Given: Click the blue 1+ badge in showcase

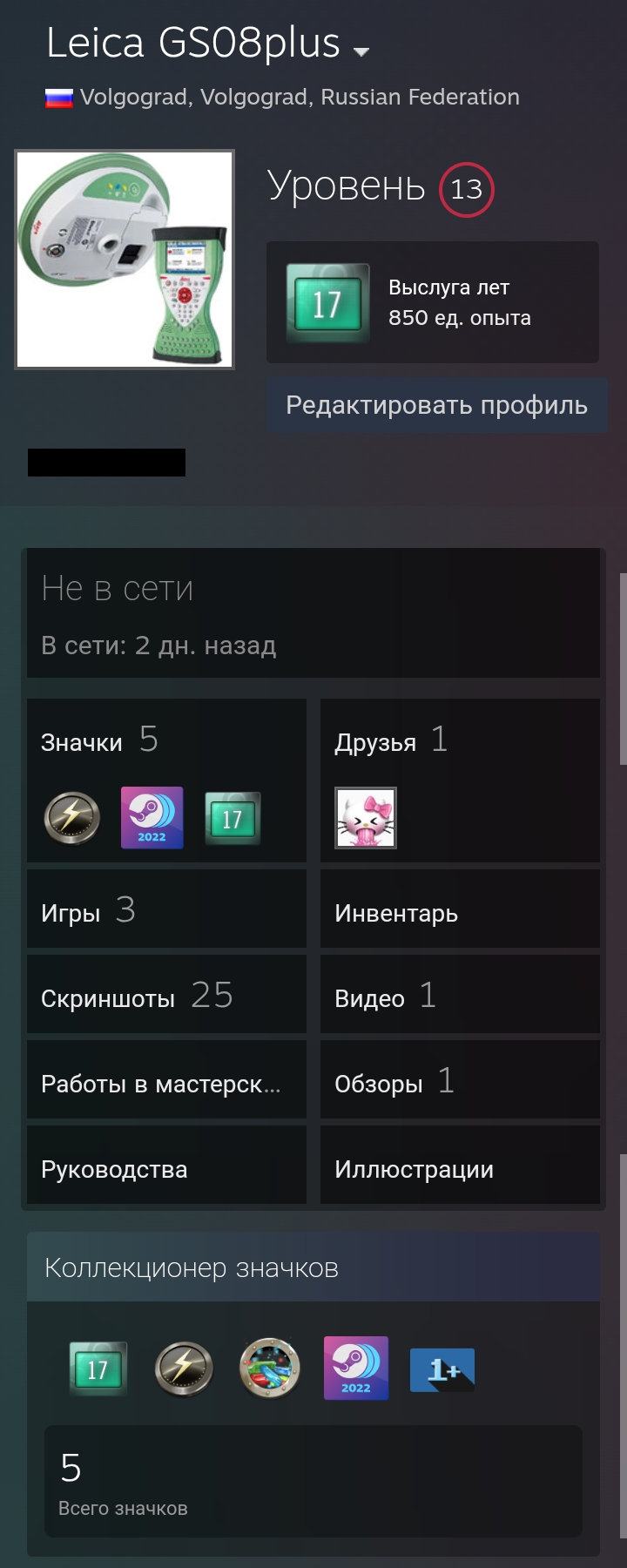Looking at the screenshot, I should (x=442, y=1370).
